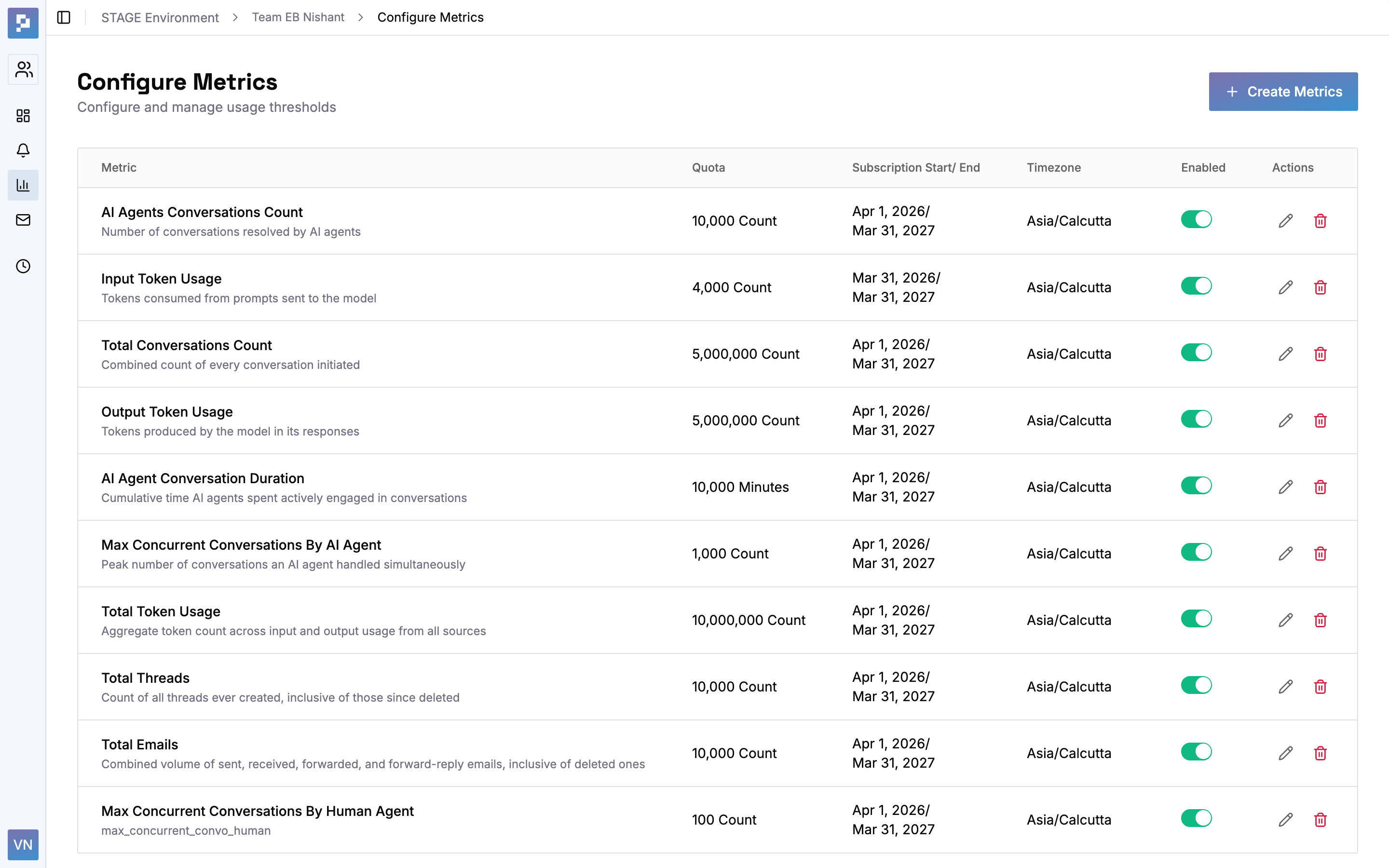The height and width of the screenshot is (868, 1389).
Task: Turn off Max Concurrent Conversations By AI Agent
Action: tap(1196, 552)
